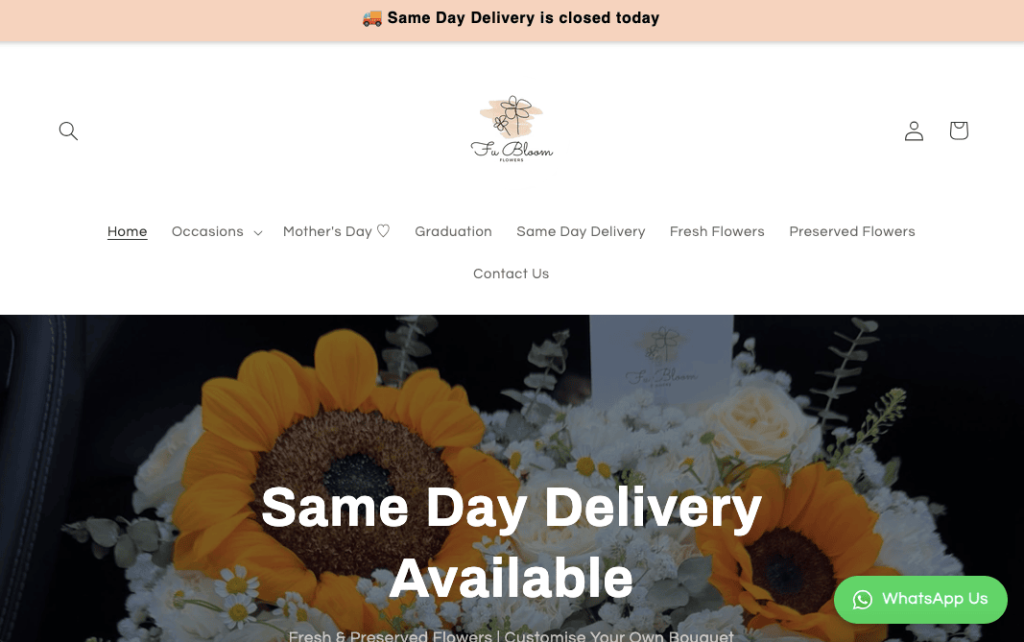Open the Contact Us page
Image resolution: width=1024 pixels, height=642 pixels.
pyautogui.click(x=511, y=274)
